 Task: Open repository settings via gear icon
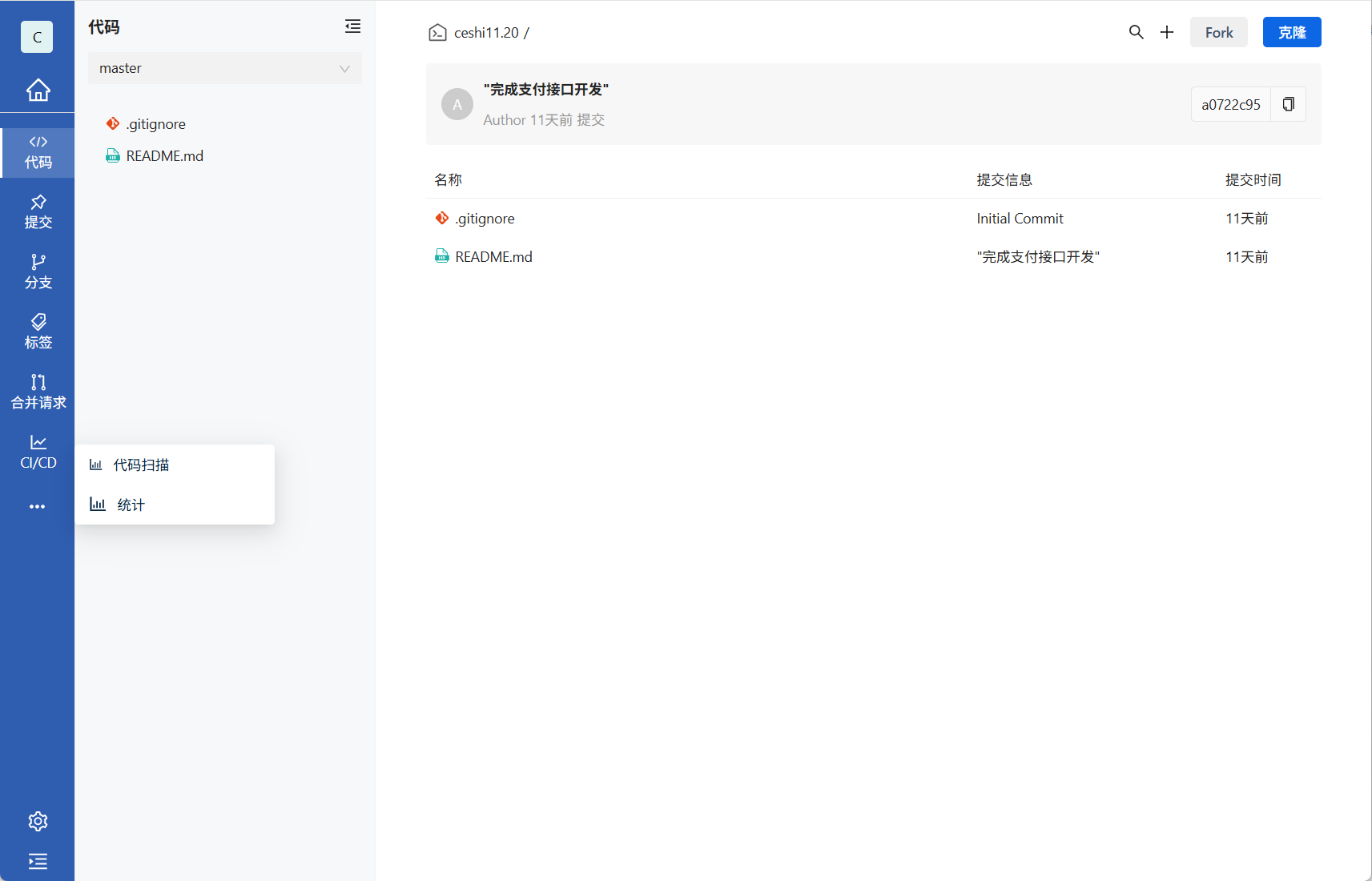coord(37,821)
